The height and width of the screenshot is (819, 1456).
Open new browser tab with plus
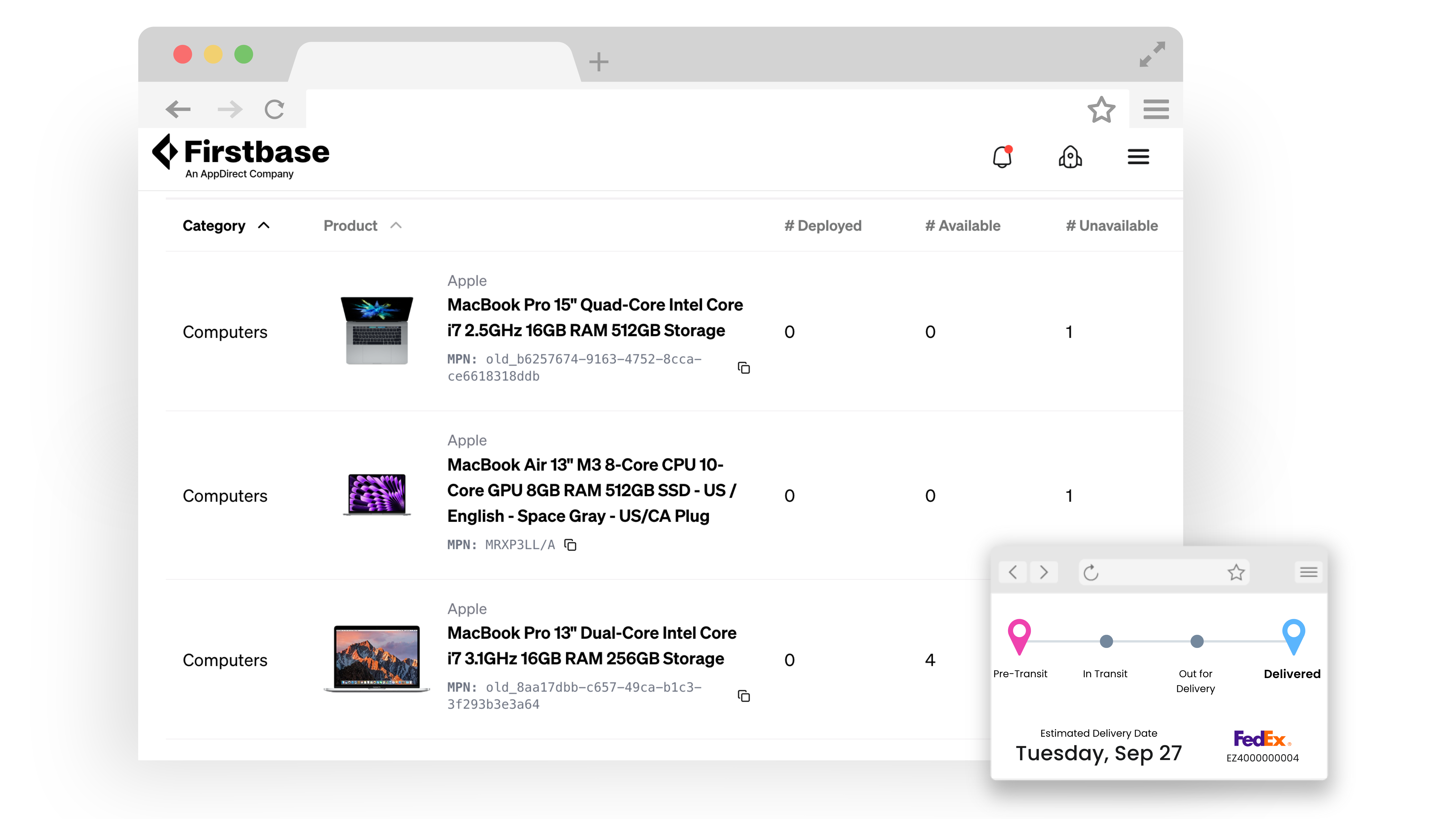599,62
